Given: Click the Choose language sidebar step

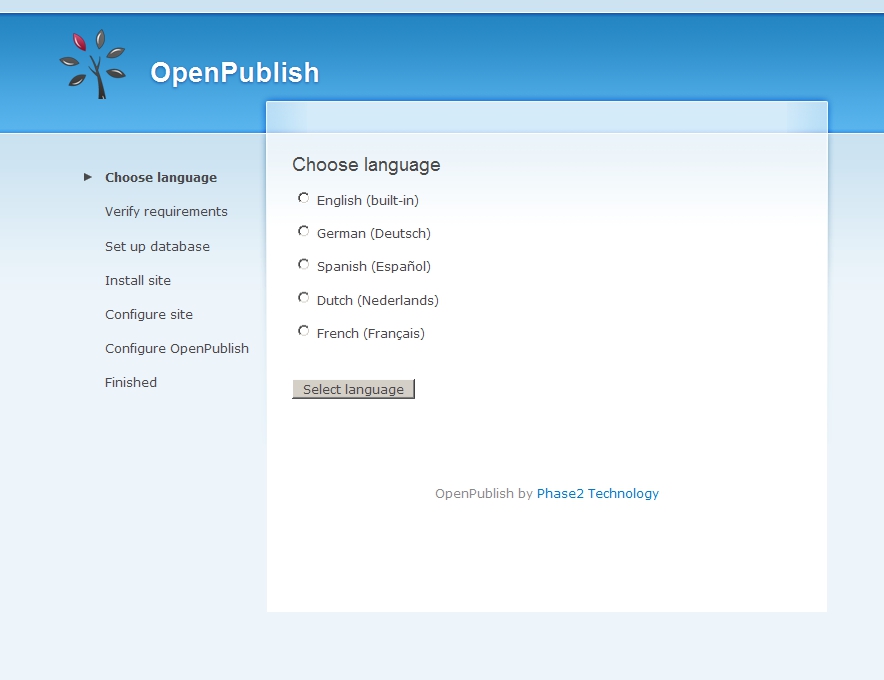Looking at the screenshot, I should click(161, 178).
